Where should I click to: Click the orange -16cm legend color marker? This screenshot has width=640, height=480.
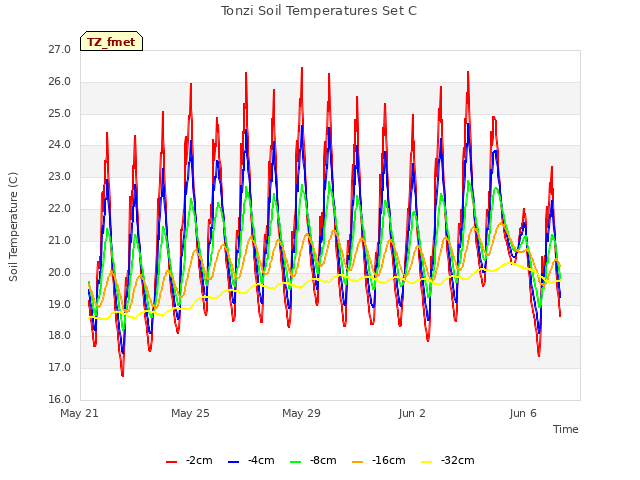click(358, 462)
